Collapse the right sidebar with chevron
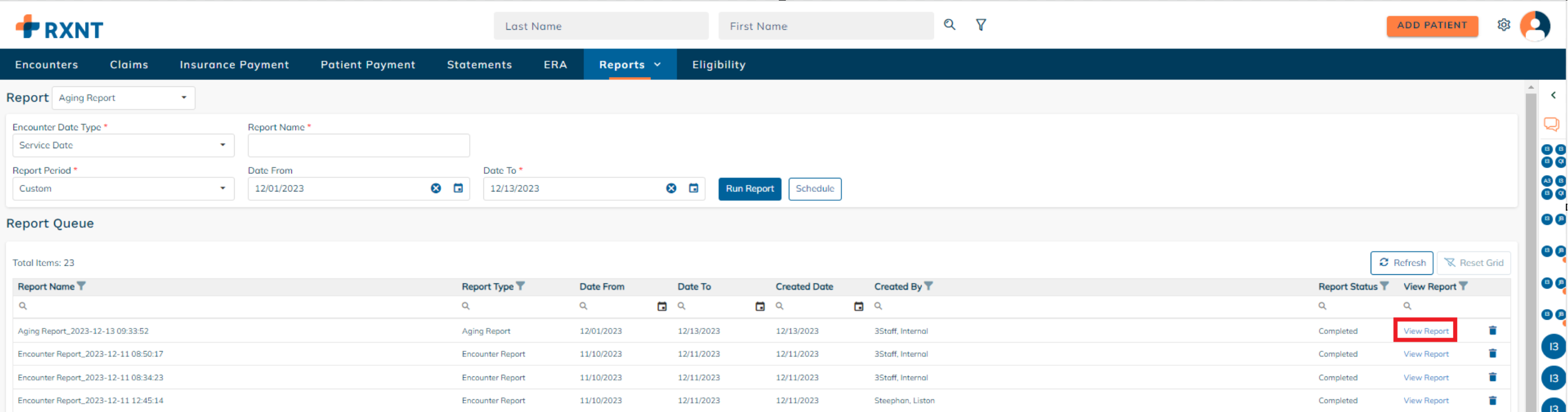 coord(1553,96)
